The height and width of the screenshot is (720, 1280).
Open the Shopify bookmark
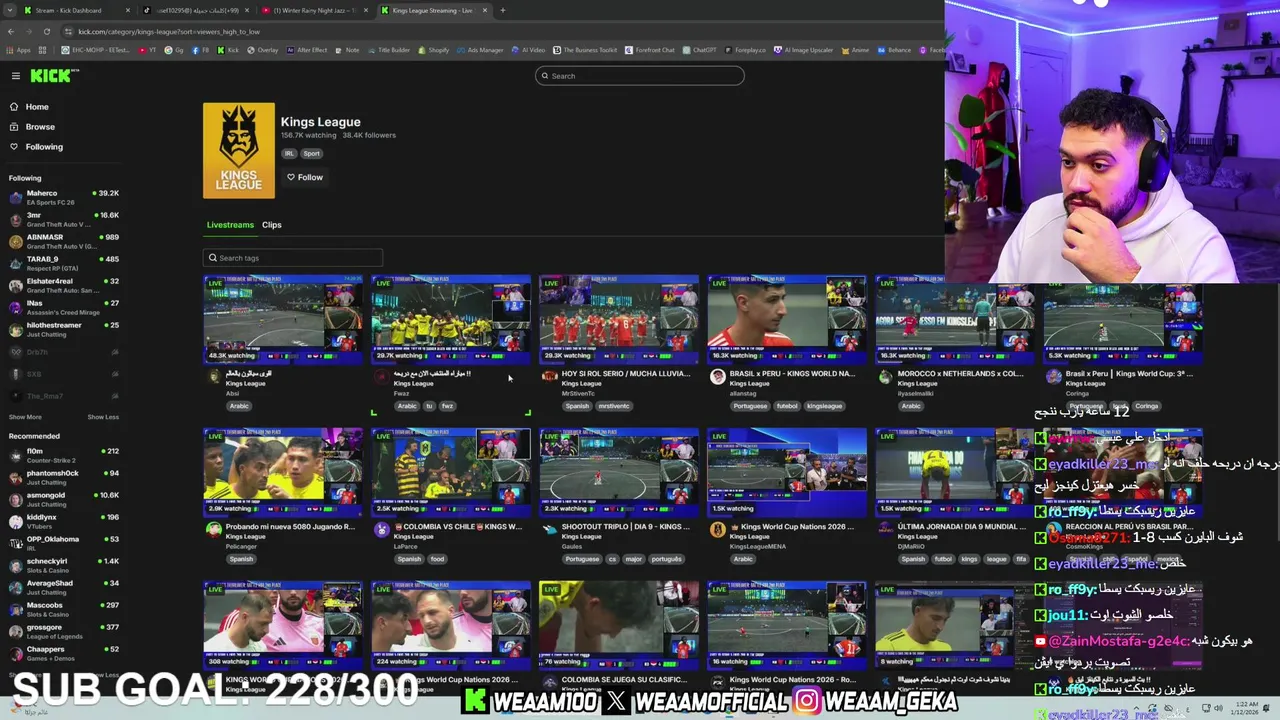click(x=434, y=50)
